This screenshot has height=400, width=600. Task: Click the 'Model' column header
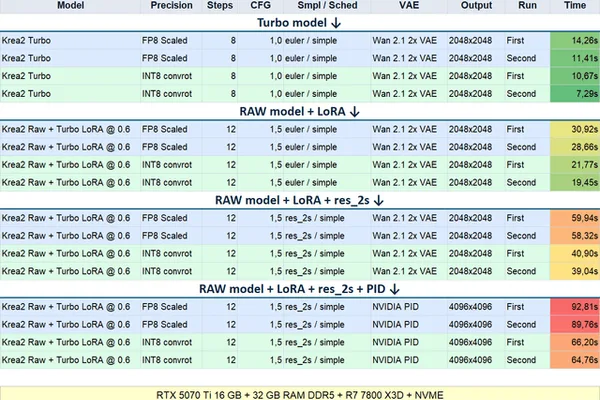70,5
